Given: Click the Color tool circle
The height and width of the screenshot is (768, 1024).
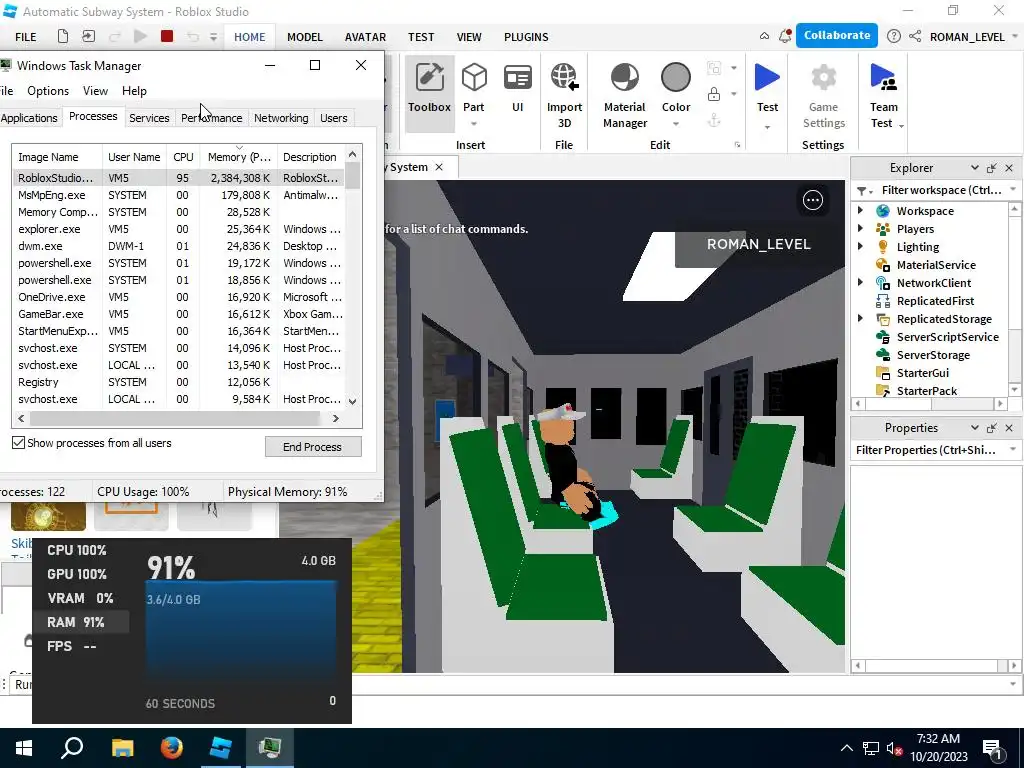Looking at the screenshot, I should pos(676,78).
